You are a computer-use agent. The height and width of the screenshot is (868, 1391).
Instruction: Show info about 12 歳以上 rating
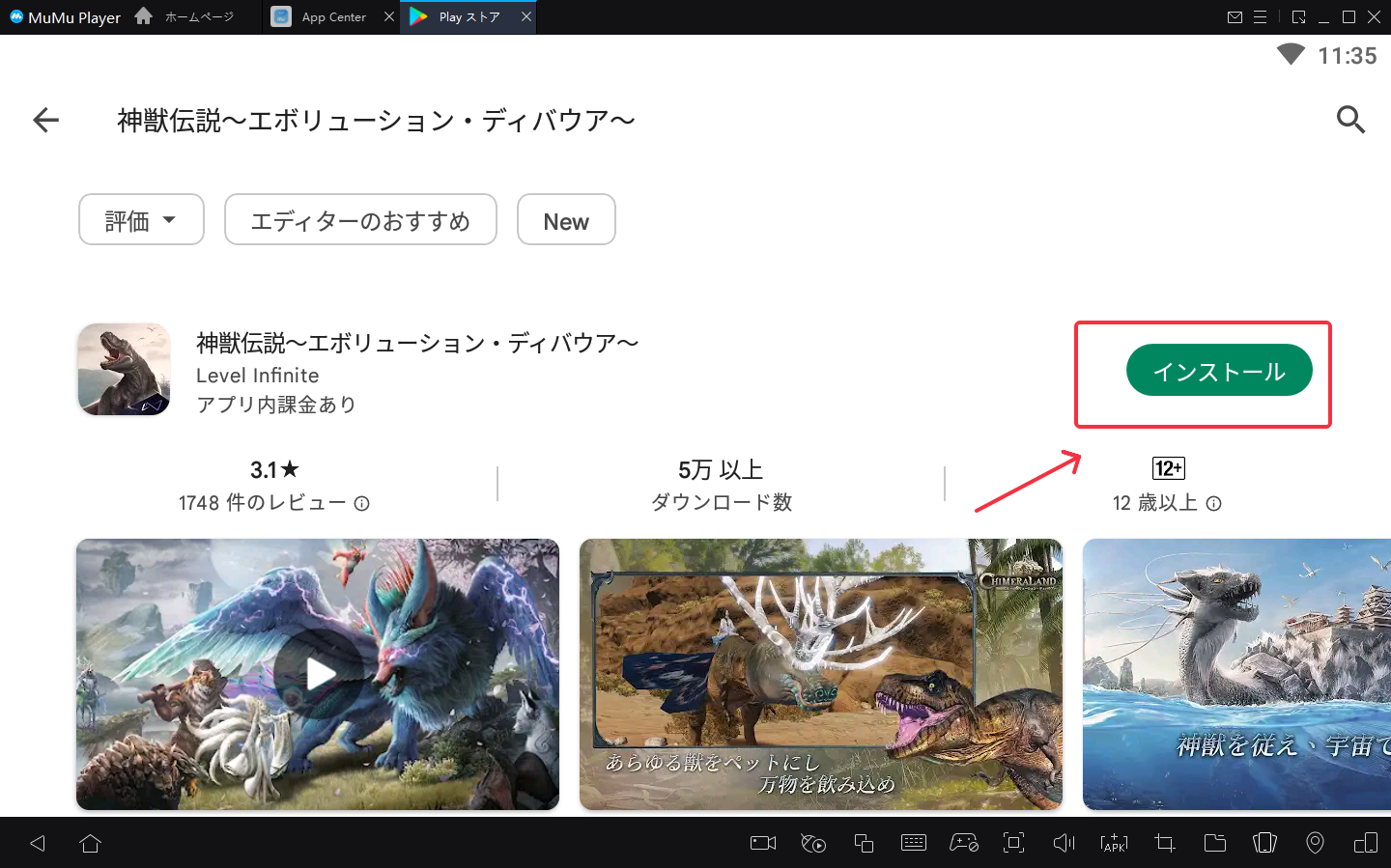point(1214,503)
